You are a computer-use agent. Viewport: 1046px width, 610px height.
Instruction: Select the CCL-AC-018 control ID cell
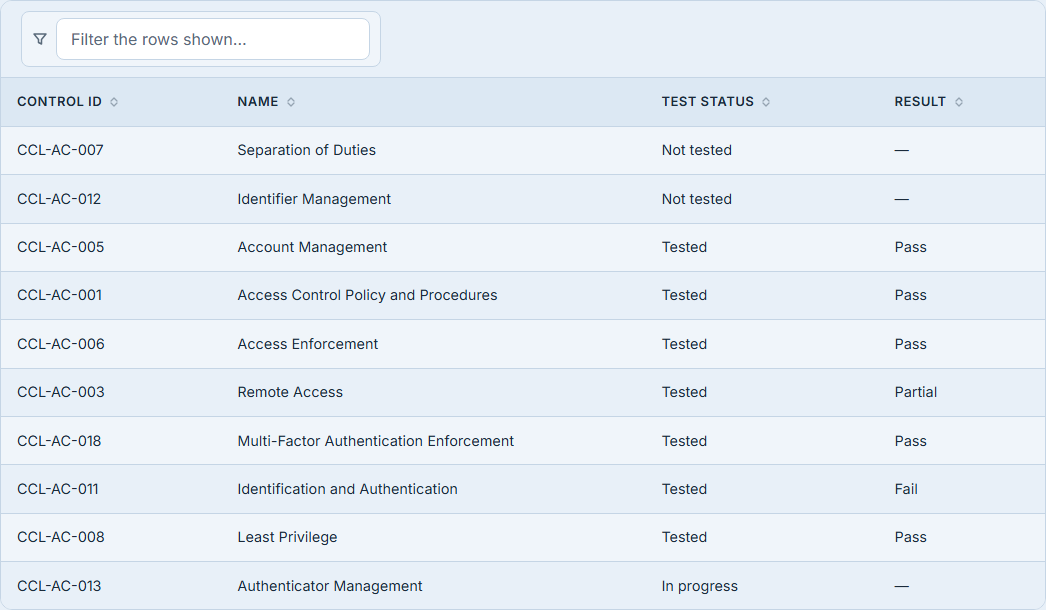point(59,441)
